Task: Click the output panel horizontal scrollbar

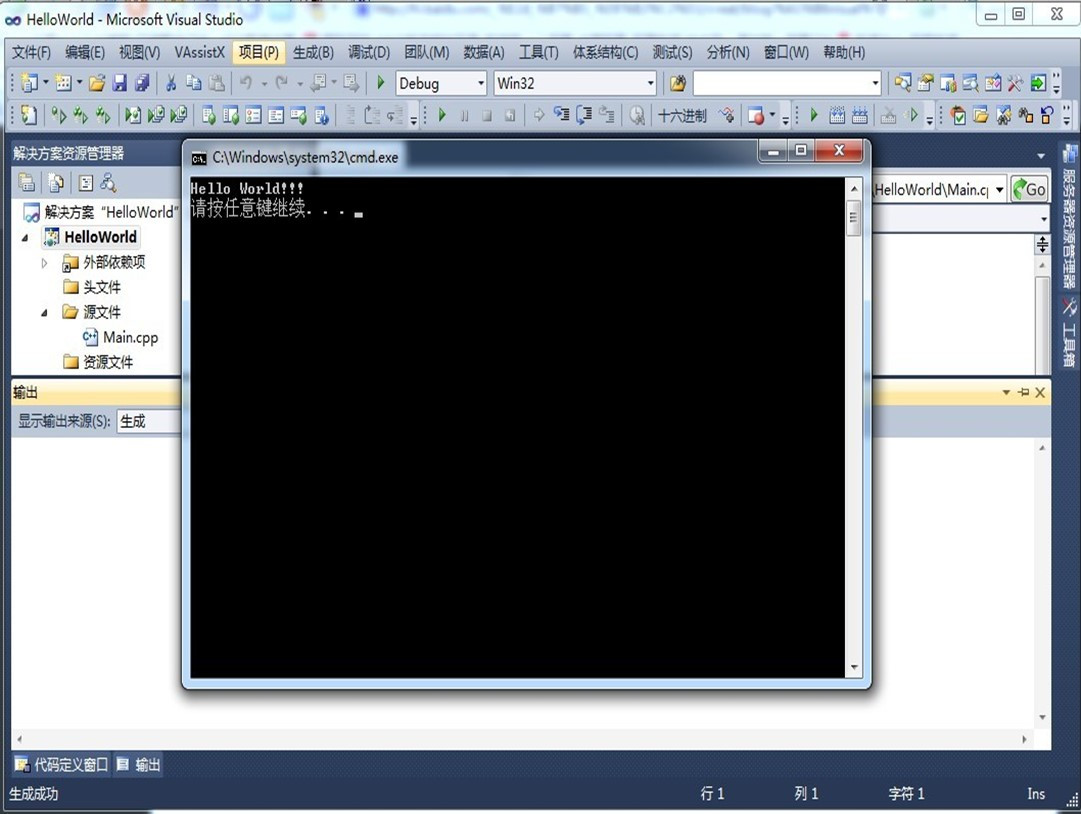Action: click(x=521, y=739)
